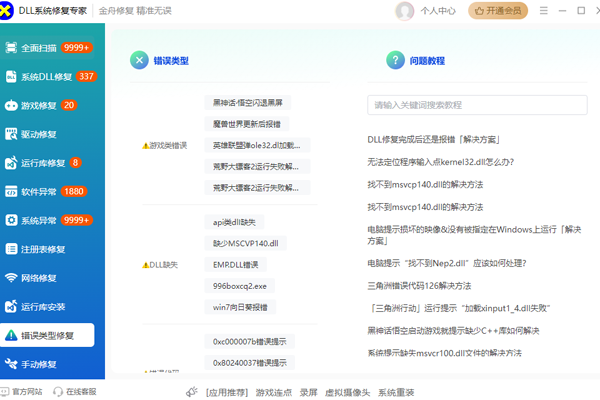Click the 运行库修复 sidebar icon
The image size is (600, 400).
point(12,162)
